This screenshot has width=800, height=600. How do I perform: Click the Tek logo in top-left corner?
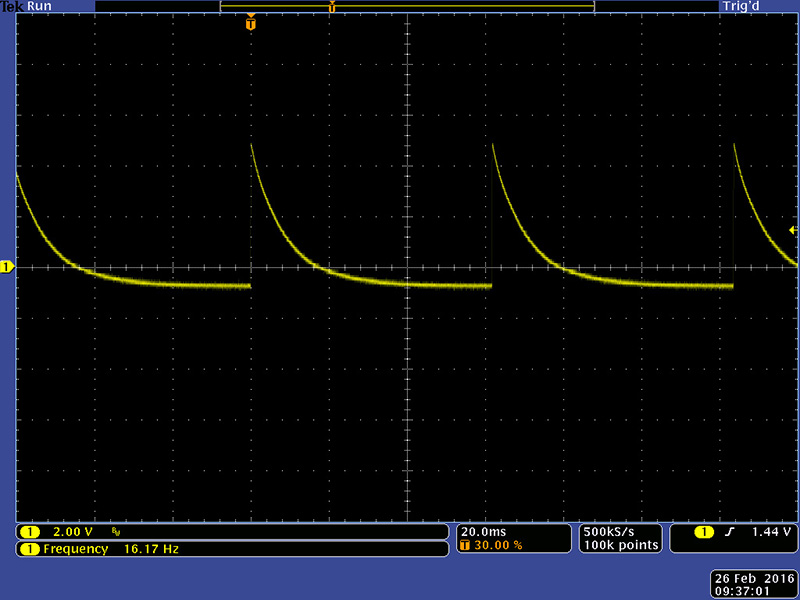12,6
